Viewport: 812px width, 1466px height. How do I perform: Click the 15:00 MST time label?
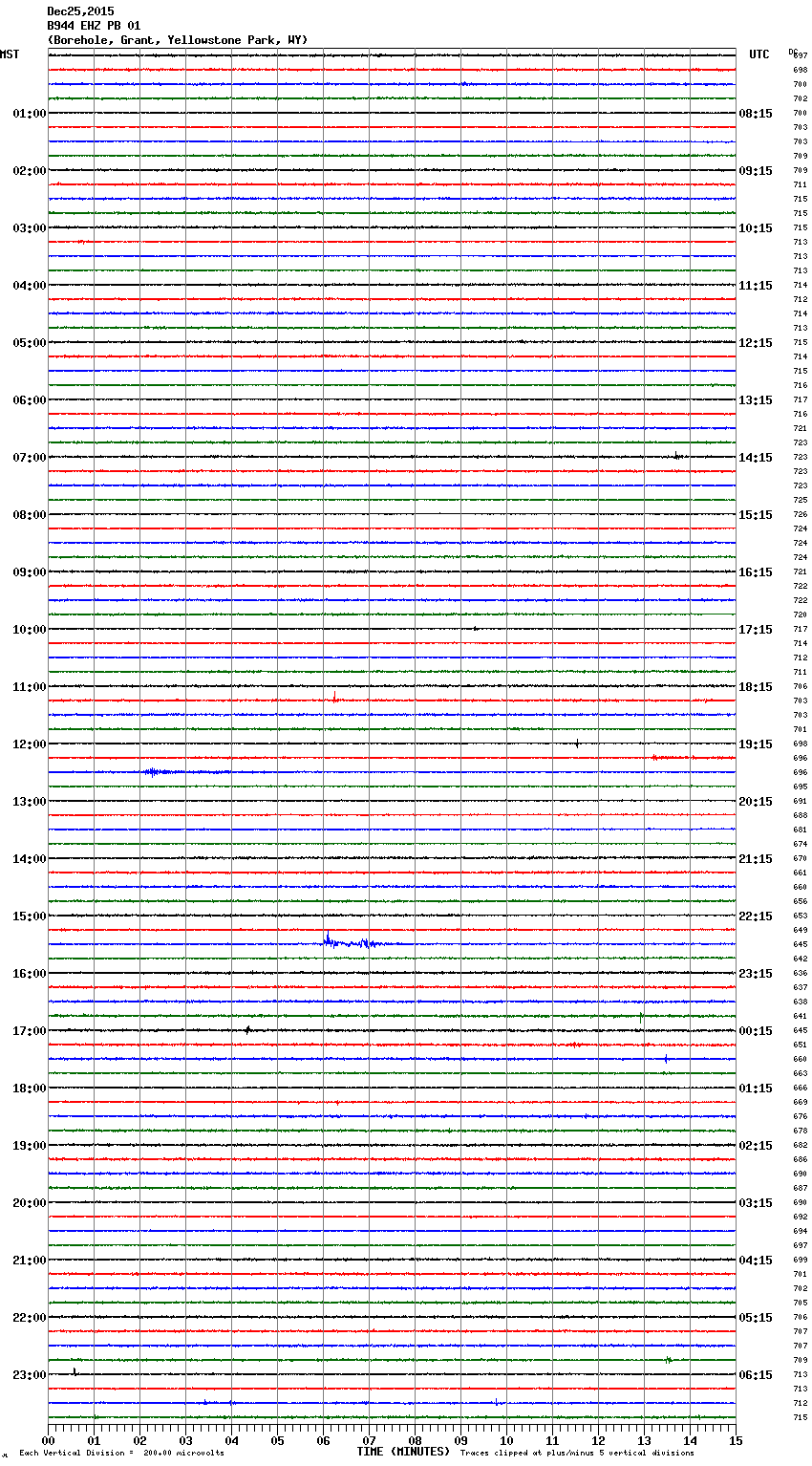tap(30, 916)
